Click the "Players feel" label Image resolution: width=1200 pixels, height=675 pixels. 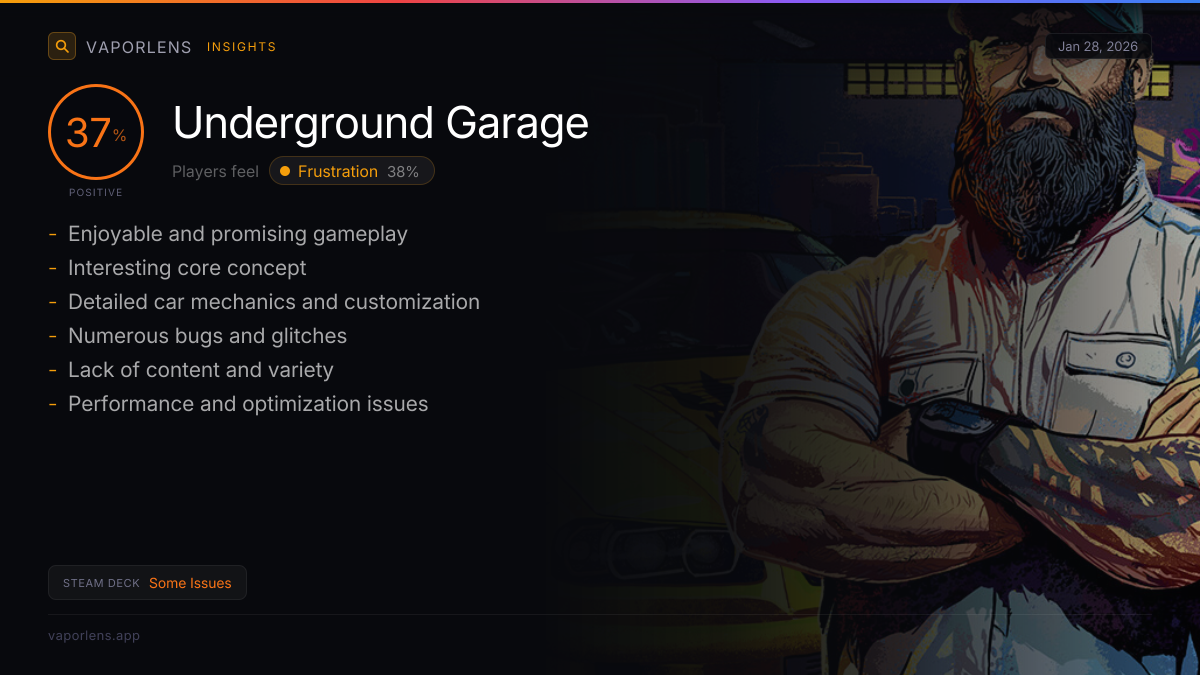(x=215, y=171)
